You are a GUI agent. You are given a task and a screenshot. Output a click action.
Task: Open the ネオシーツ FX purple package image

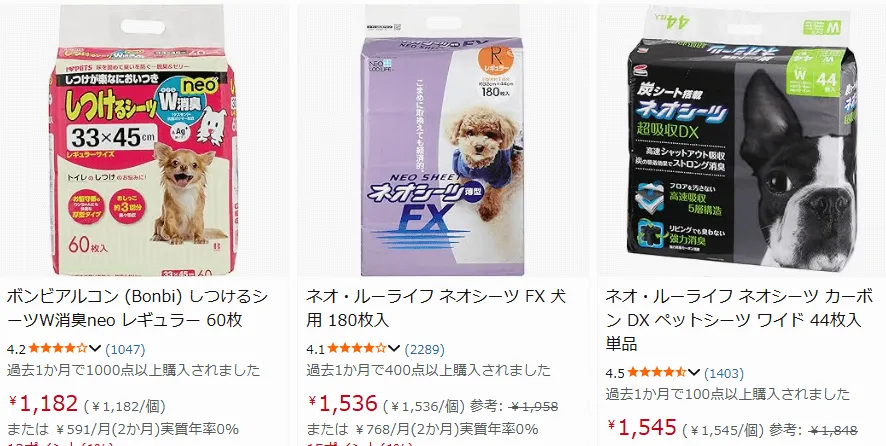click(x=443, y=140)
